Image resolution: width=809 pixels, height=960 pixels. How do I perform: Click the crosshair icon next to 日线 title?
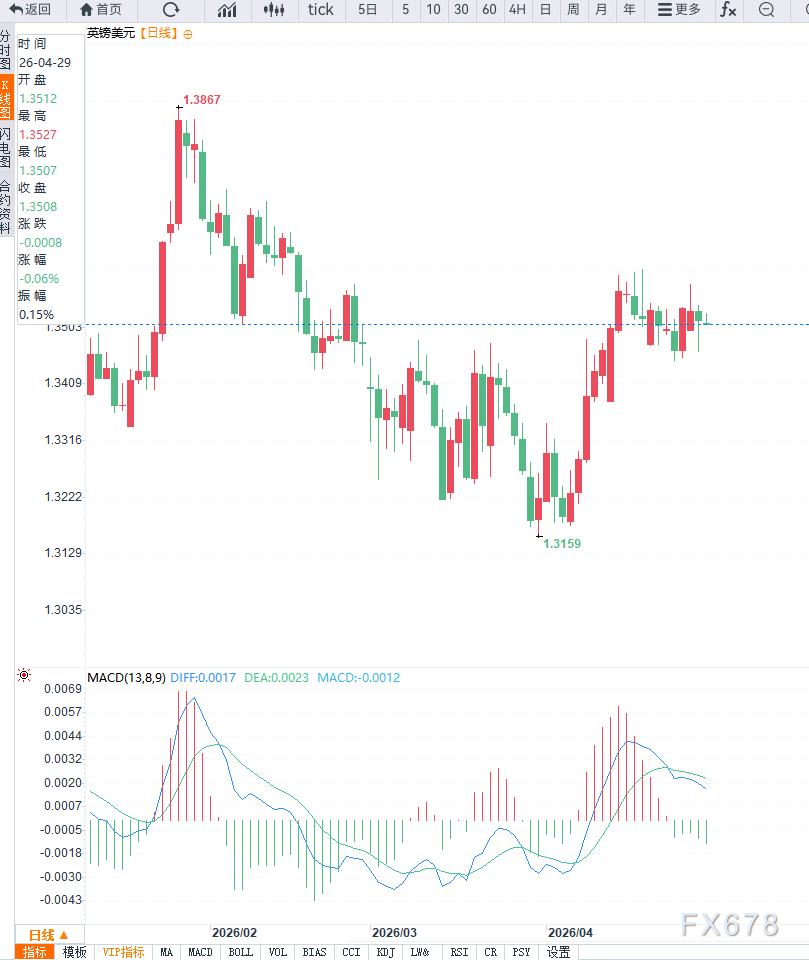188,33
